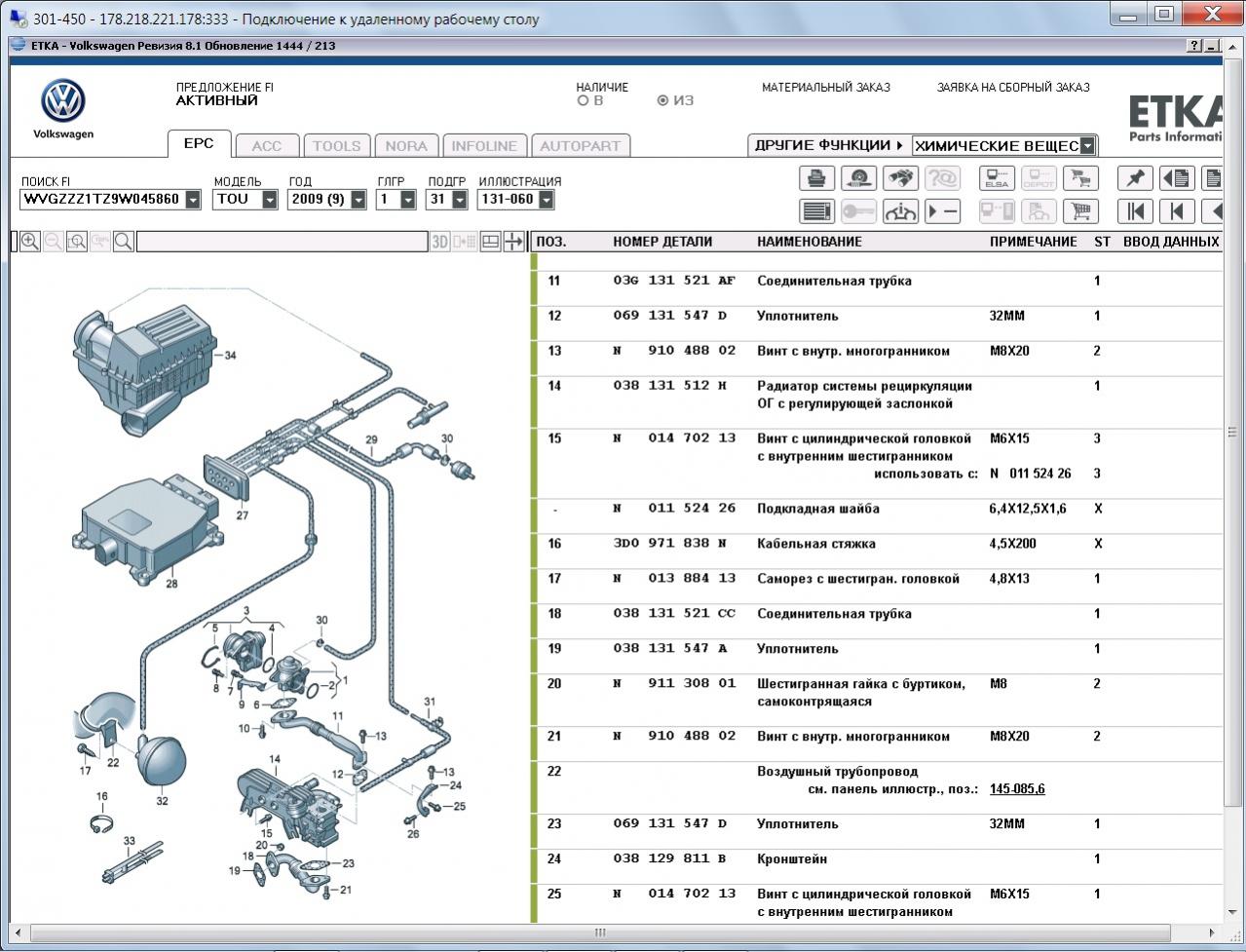This screenshot has height=952, width=1246.
Task: Click ЗАЯВКА НА СБОРНЫЙ ЗАКАЗ label
Action: 1013,87
